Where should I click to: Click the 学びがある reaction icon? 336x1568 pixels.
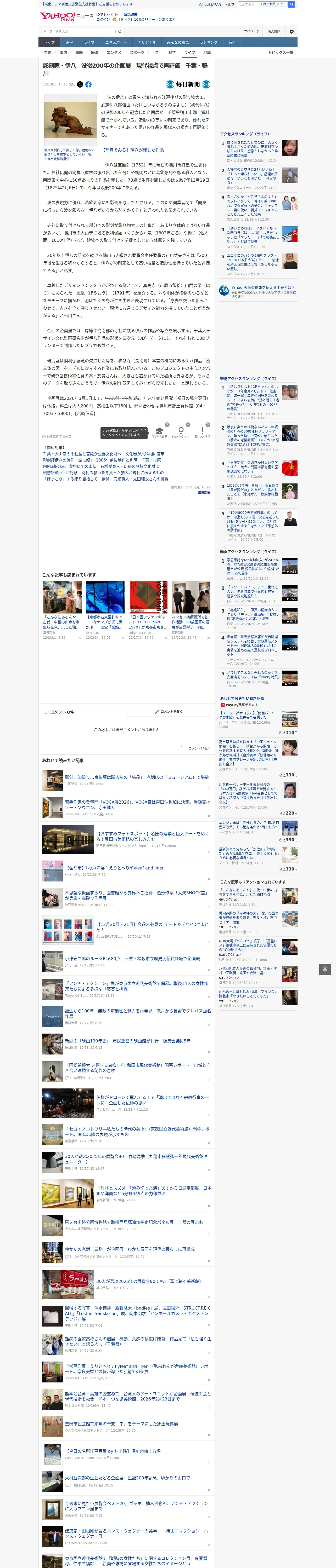pos(160,430)
